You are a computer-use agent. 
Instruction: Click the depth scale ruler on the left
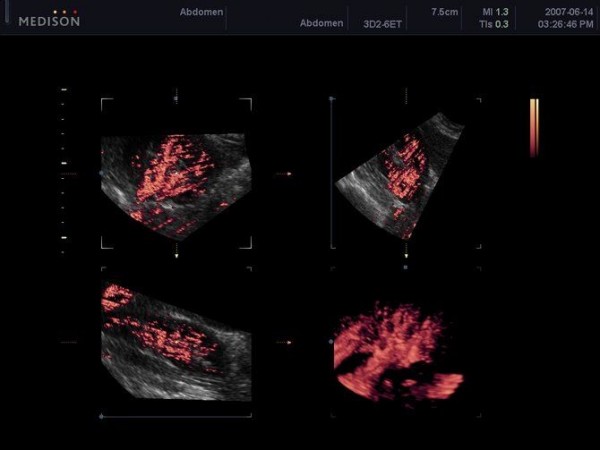point(64,171)
